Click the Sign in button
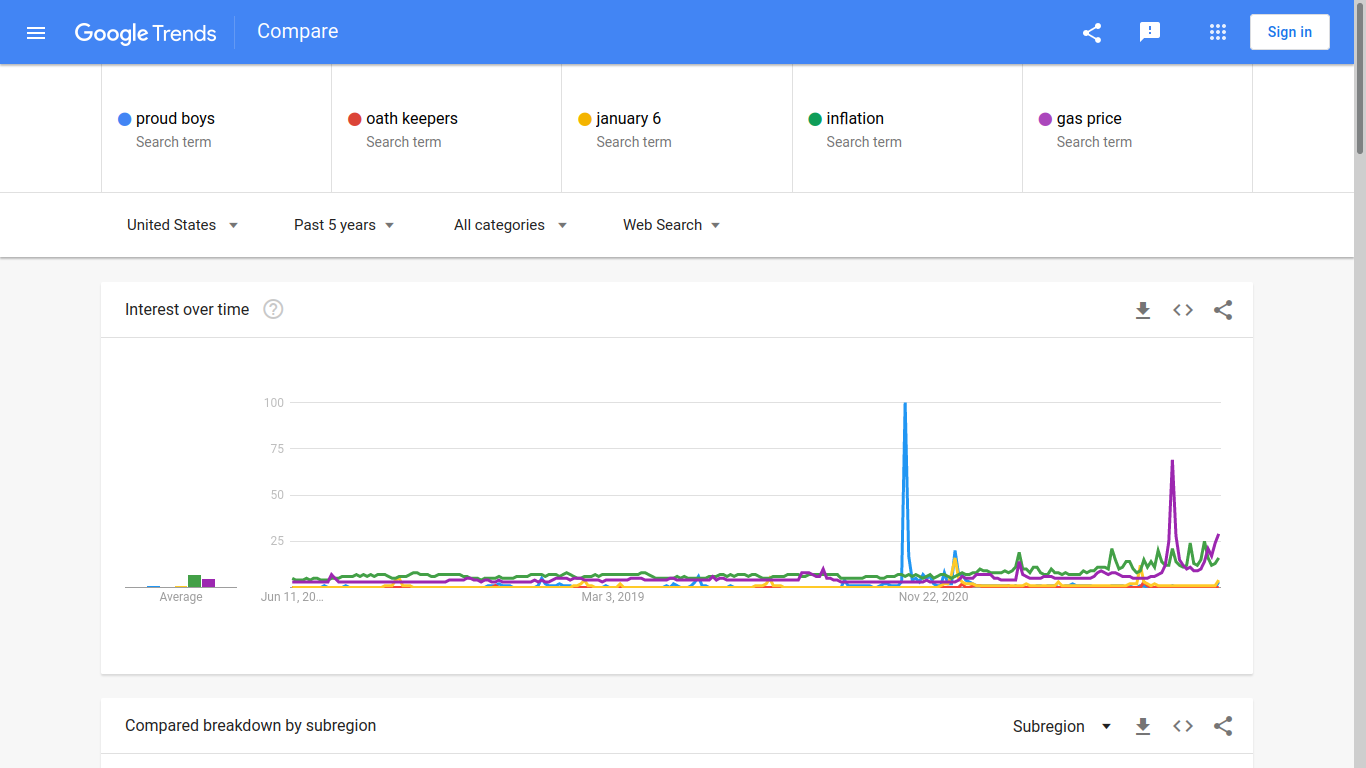 pos(1290,32)
